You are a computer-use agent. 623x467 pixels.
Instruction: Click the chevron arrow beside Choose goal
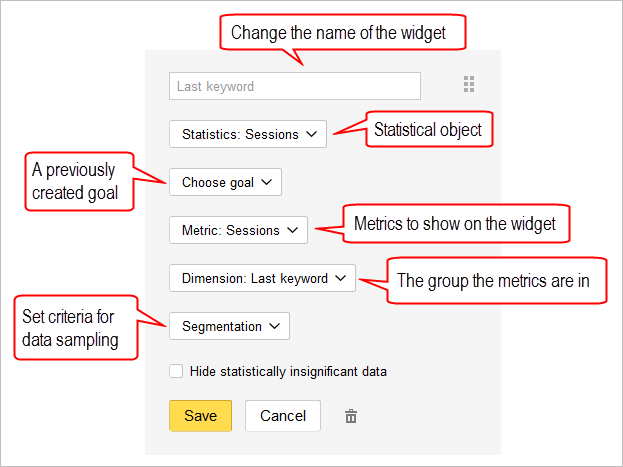(267, 182)
